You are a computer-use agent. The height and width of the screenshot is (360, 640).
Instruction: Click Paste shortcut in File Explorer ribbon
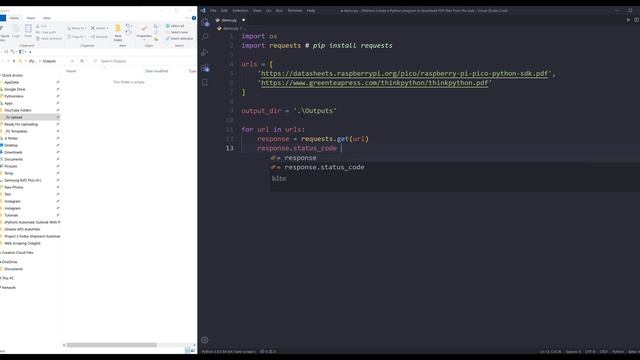[x=49, y=38]
